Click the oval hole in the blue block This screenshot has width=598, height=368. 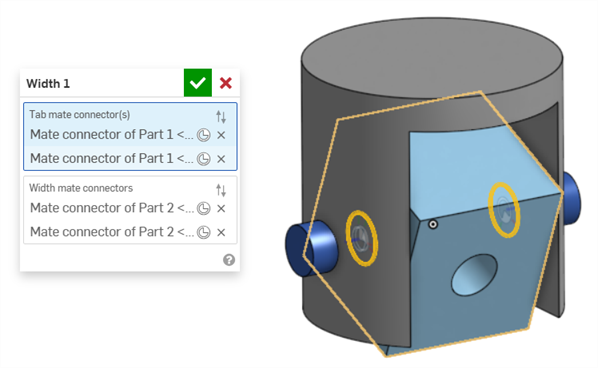tap(474, 275)
